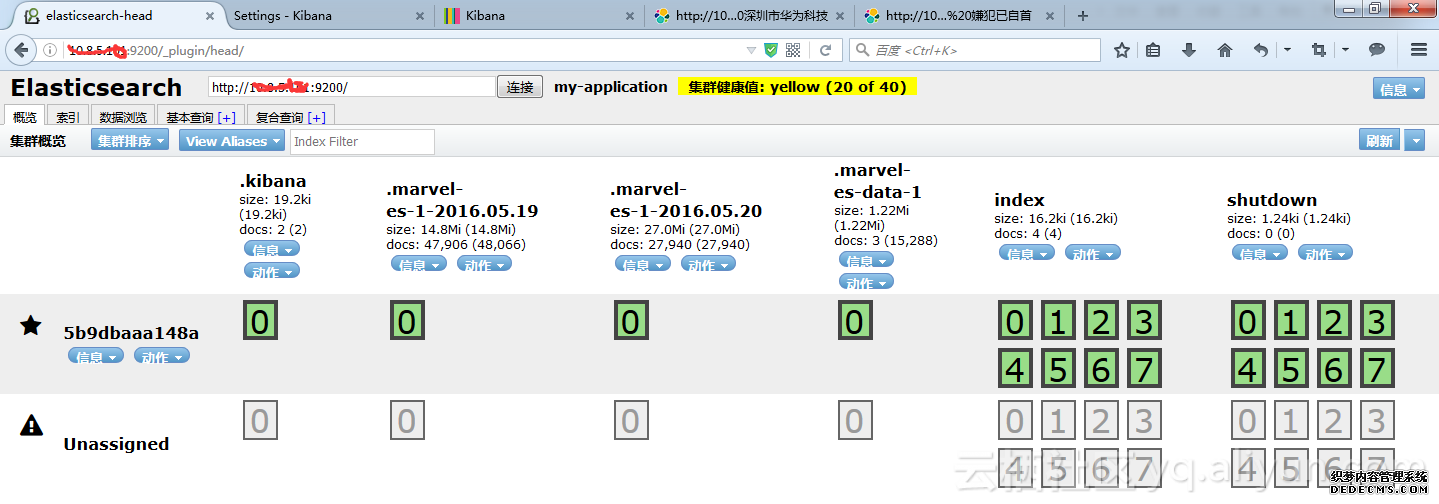Open the top-right 信息 dropdown
Screen dimensions: 1439x504
(1398, 89)
